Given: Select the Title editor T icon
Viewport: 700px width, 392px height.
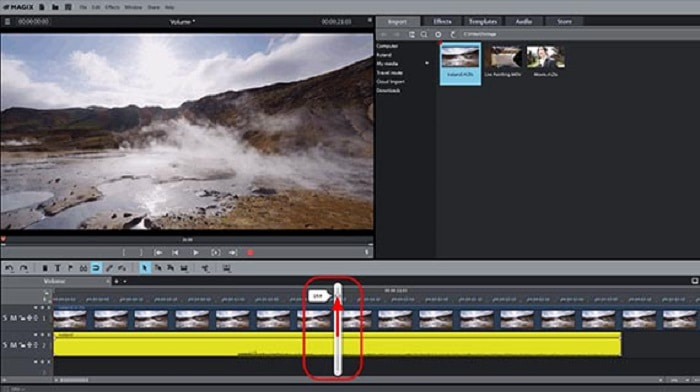Looking at the screenshot, I should point(58,268).
